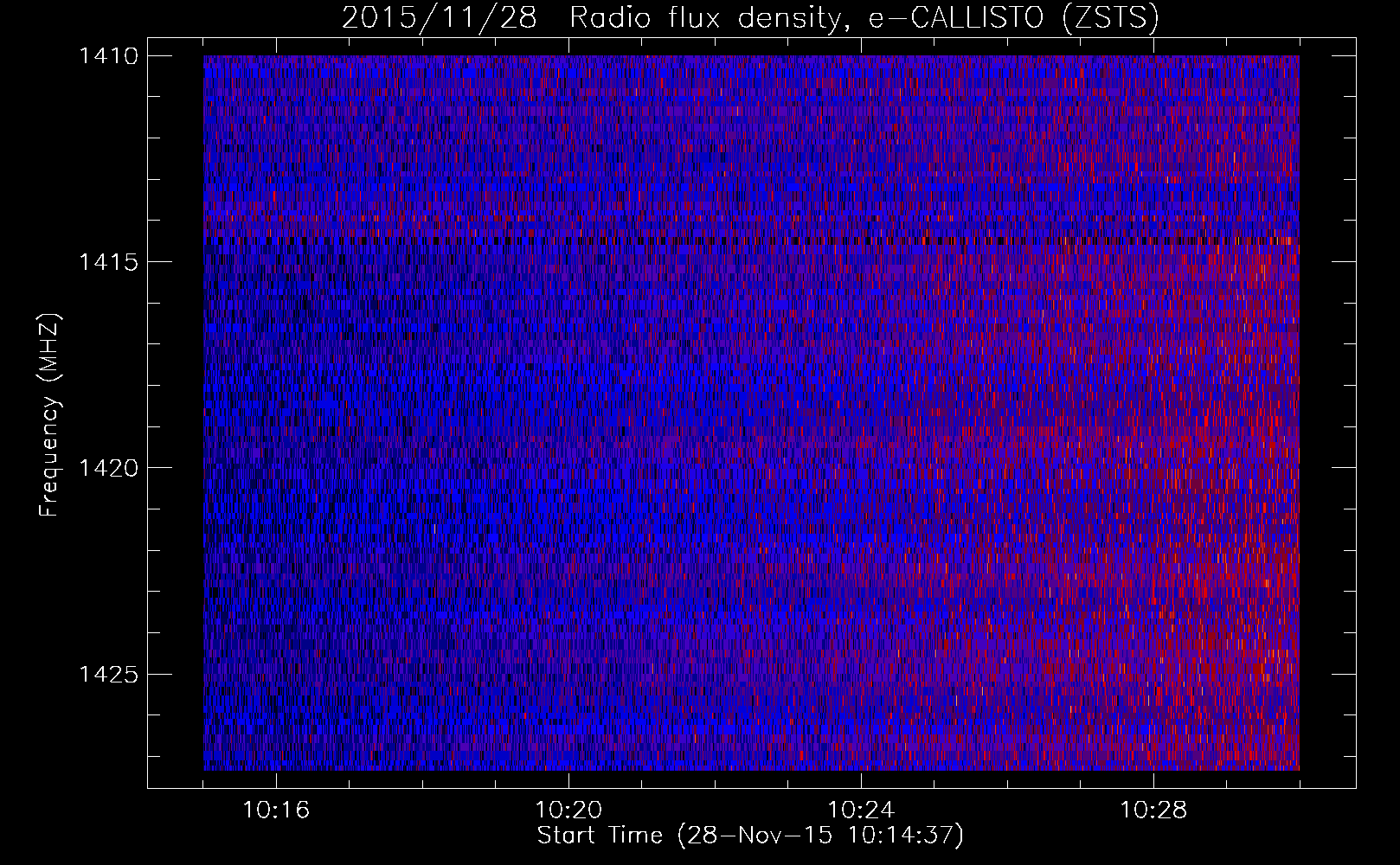Select the 'Frequency (MHZ)' axis label
1400x865 pixels.
pos(50,415)
